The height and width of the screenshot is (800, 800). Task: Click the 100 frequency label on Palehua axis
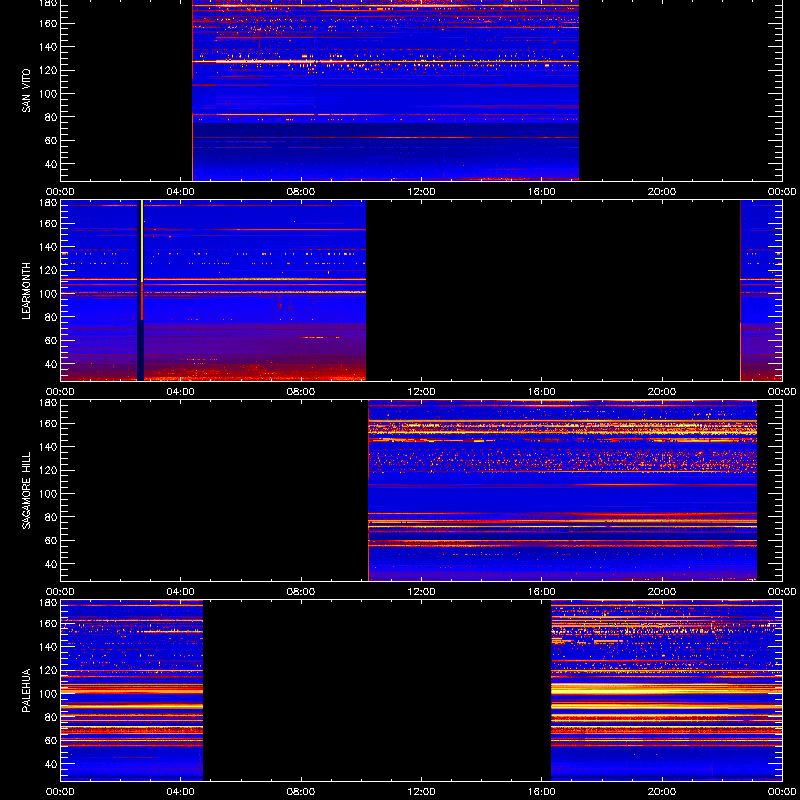50,694
